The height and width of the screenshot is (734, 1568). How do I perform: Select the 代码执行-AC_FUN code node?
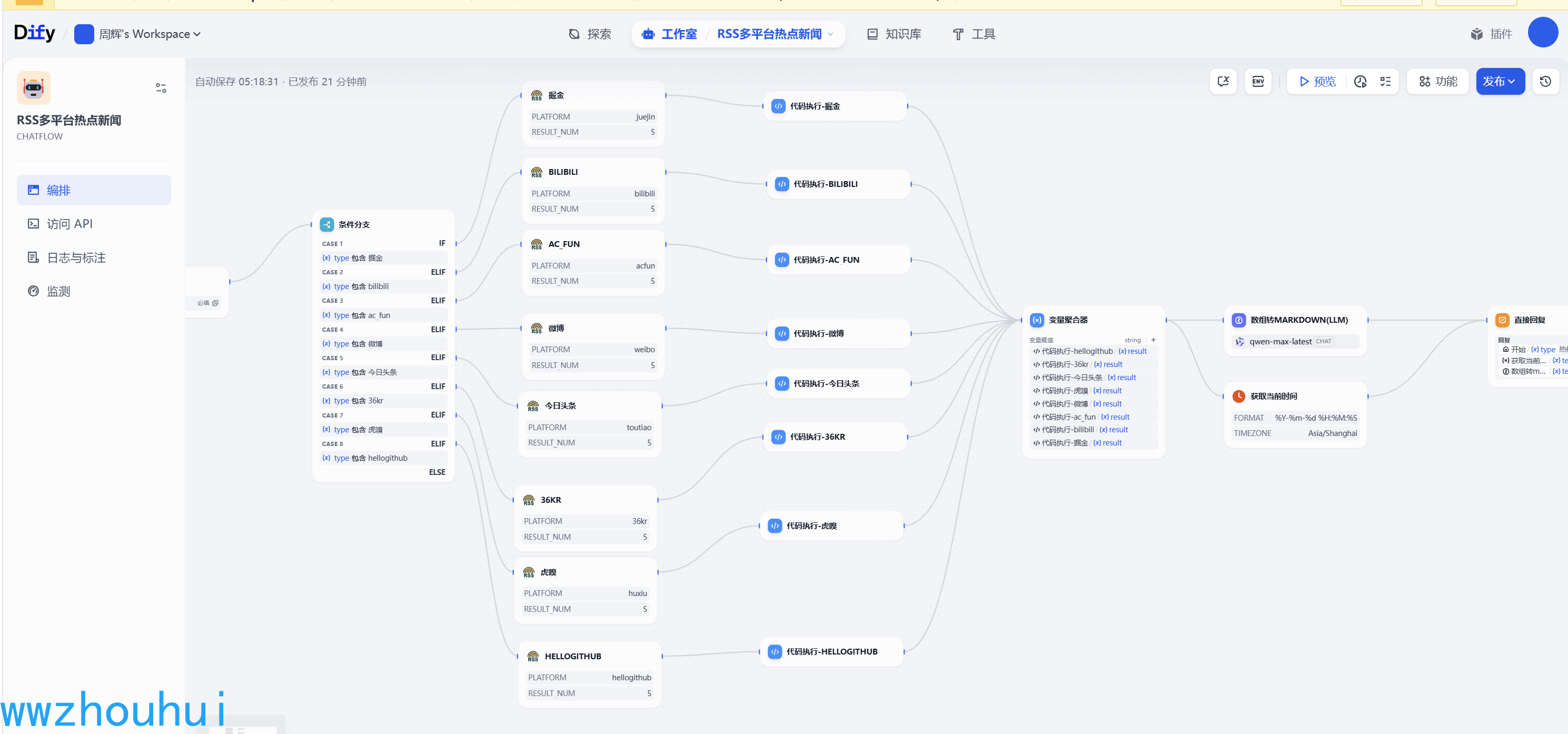tap(838, 260)
